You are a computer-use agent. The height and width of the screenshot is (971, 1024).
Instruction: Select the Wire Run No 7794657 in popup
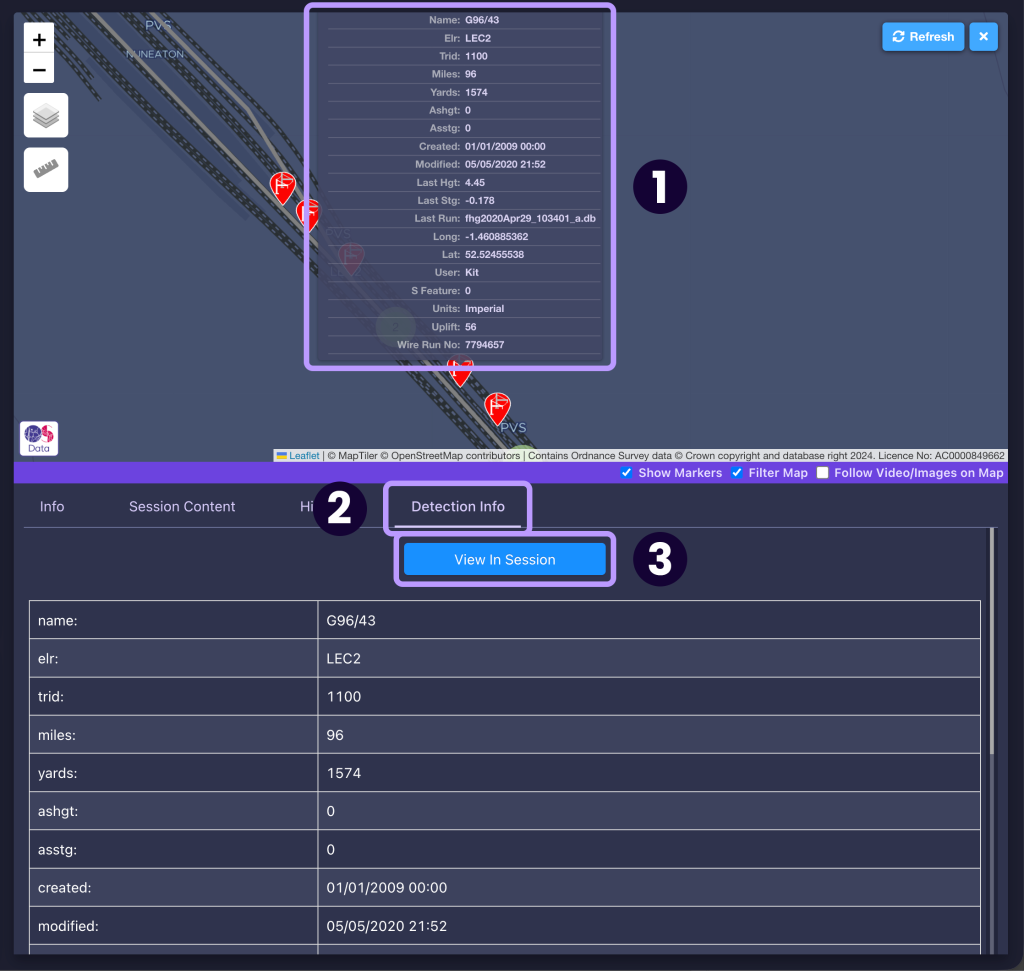click(x=485, y=345)
